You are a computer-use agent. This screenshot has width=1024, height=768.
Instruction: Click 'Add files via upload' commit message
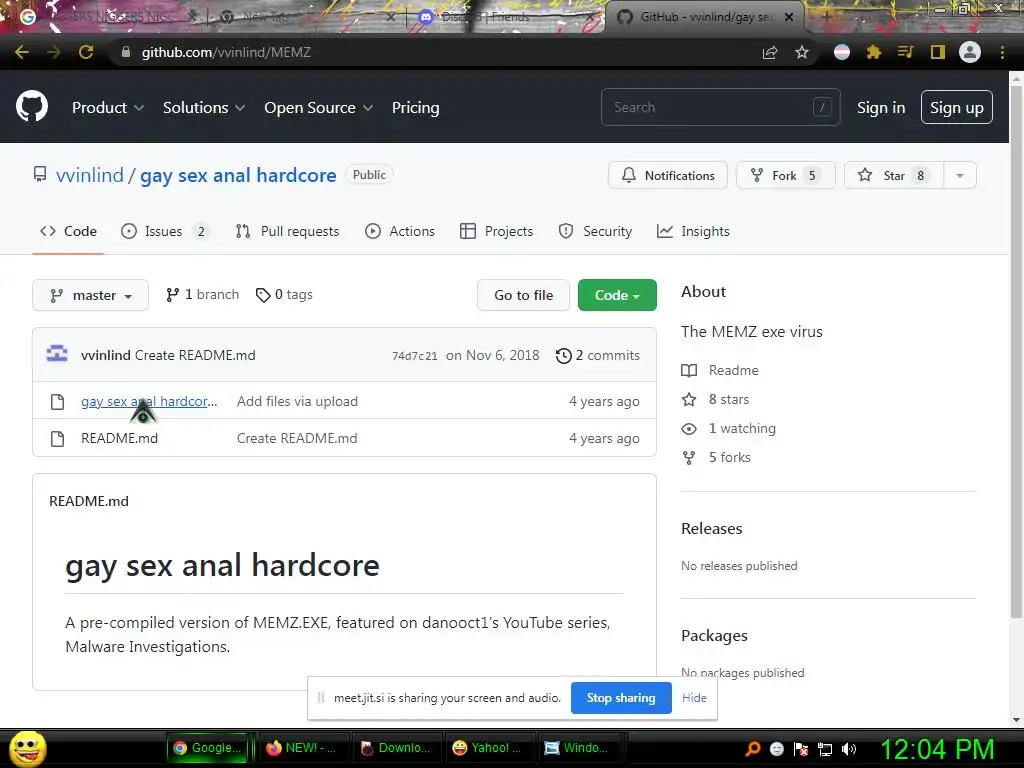coord(297,402)
